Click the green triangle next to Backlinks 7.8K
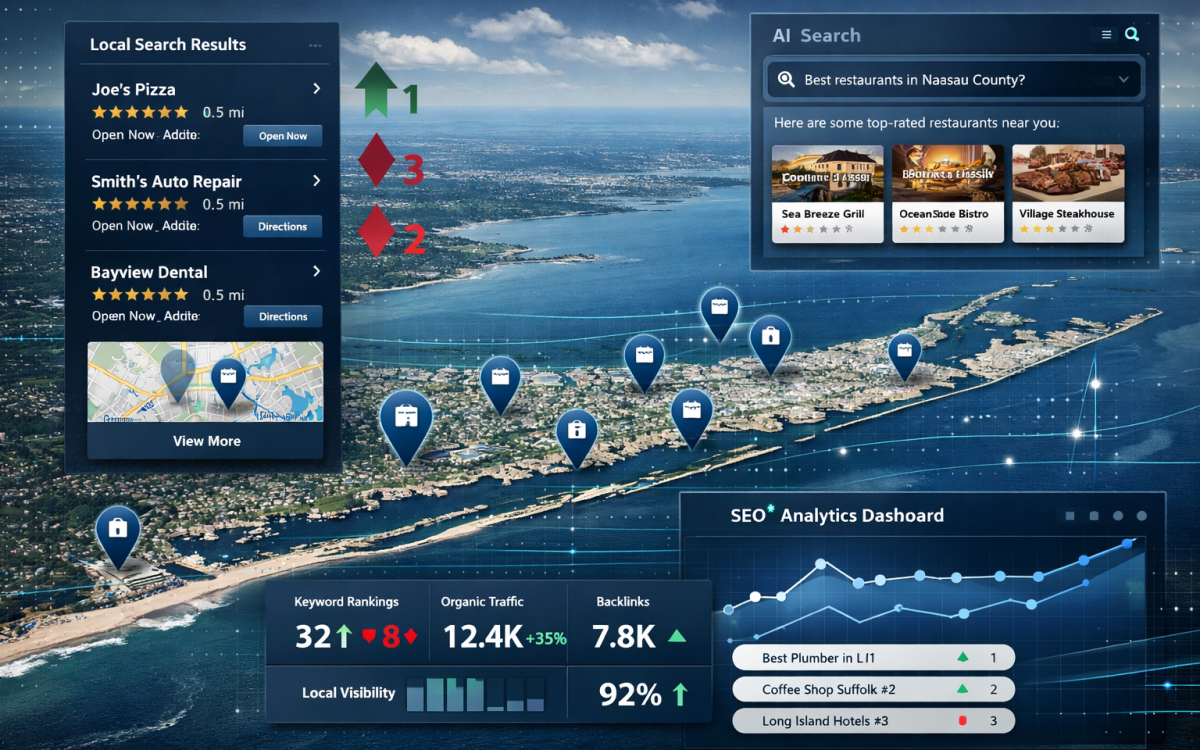 [677, 635]
